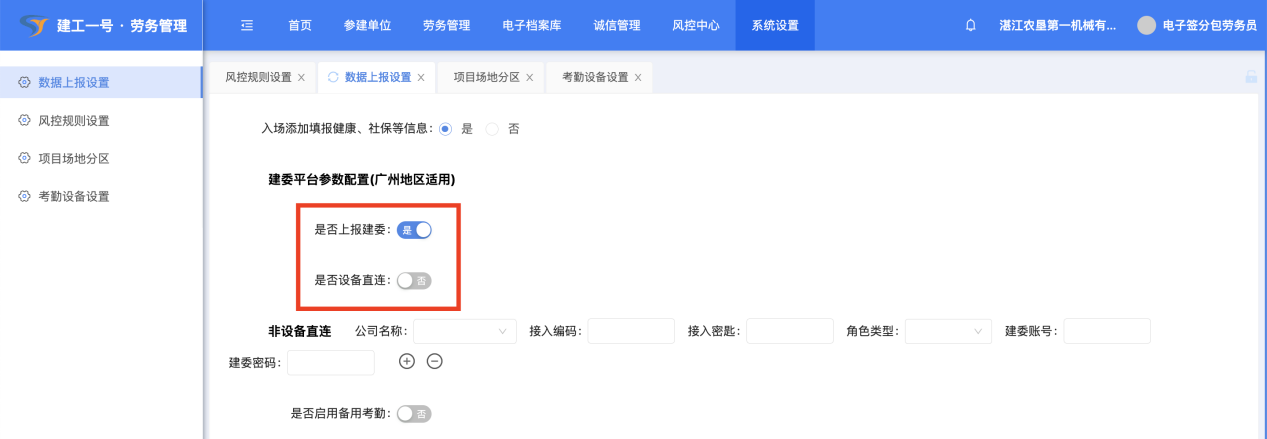Click the sidebar collapse menu icon

coord(247,26)
